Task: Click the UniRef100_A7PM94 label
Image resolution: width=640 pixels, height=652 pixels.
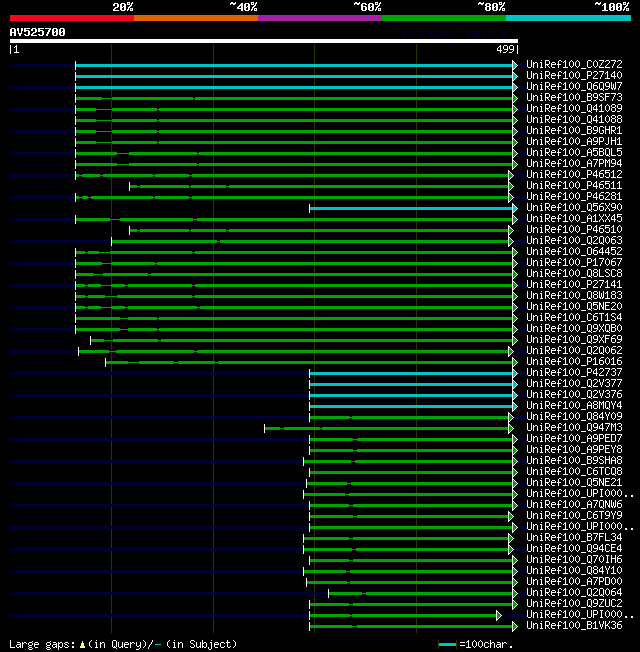Action: click(574, 164)
